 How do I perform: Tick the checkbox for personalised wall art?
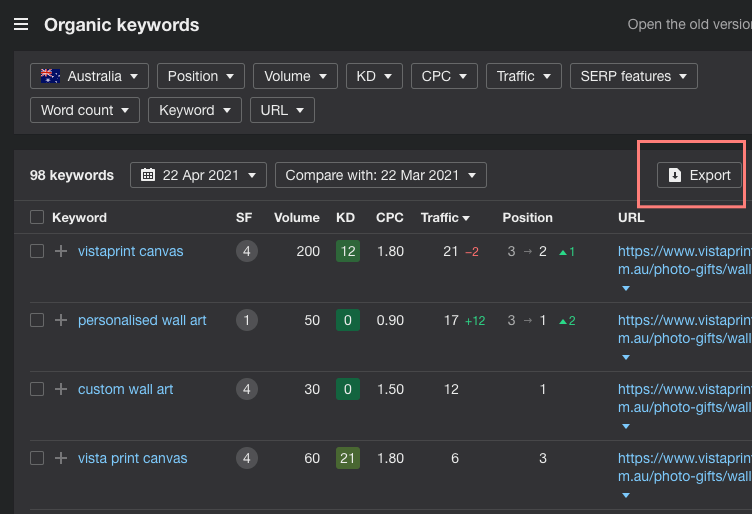click(37, 320)
